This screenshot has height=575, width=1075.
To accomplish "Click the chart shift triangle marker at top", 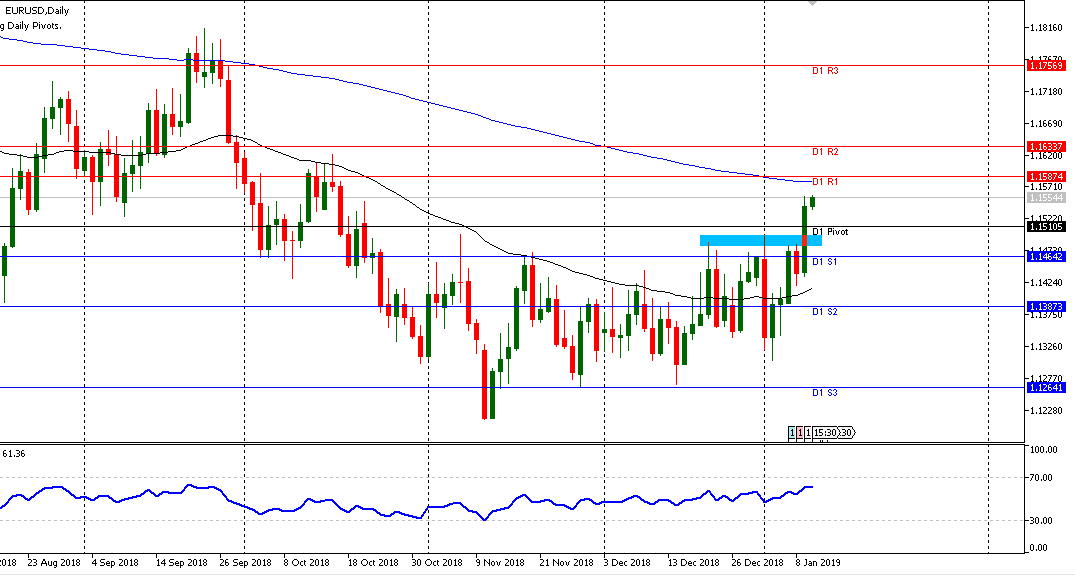I will pyautogui.click(x=812, y=3).
